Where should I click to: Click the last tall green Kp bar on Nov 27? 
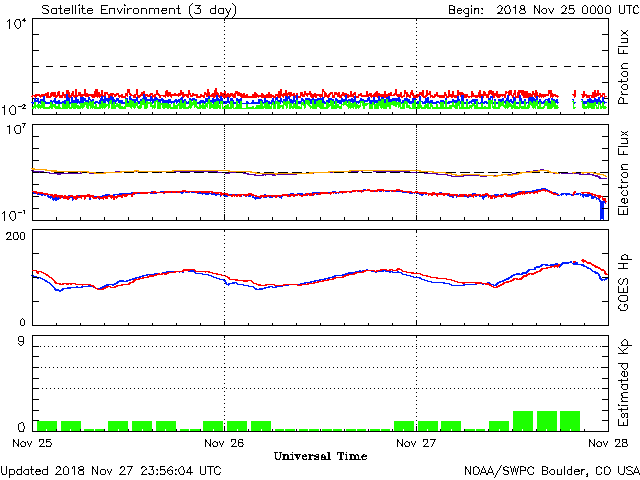pos(570,421)
